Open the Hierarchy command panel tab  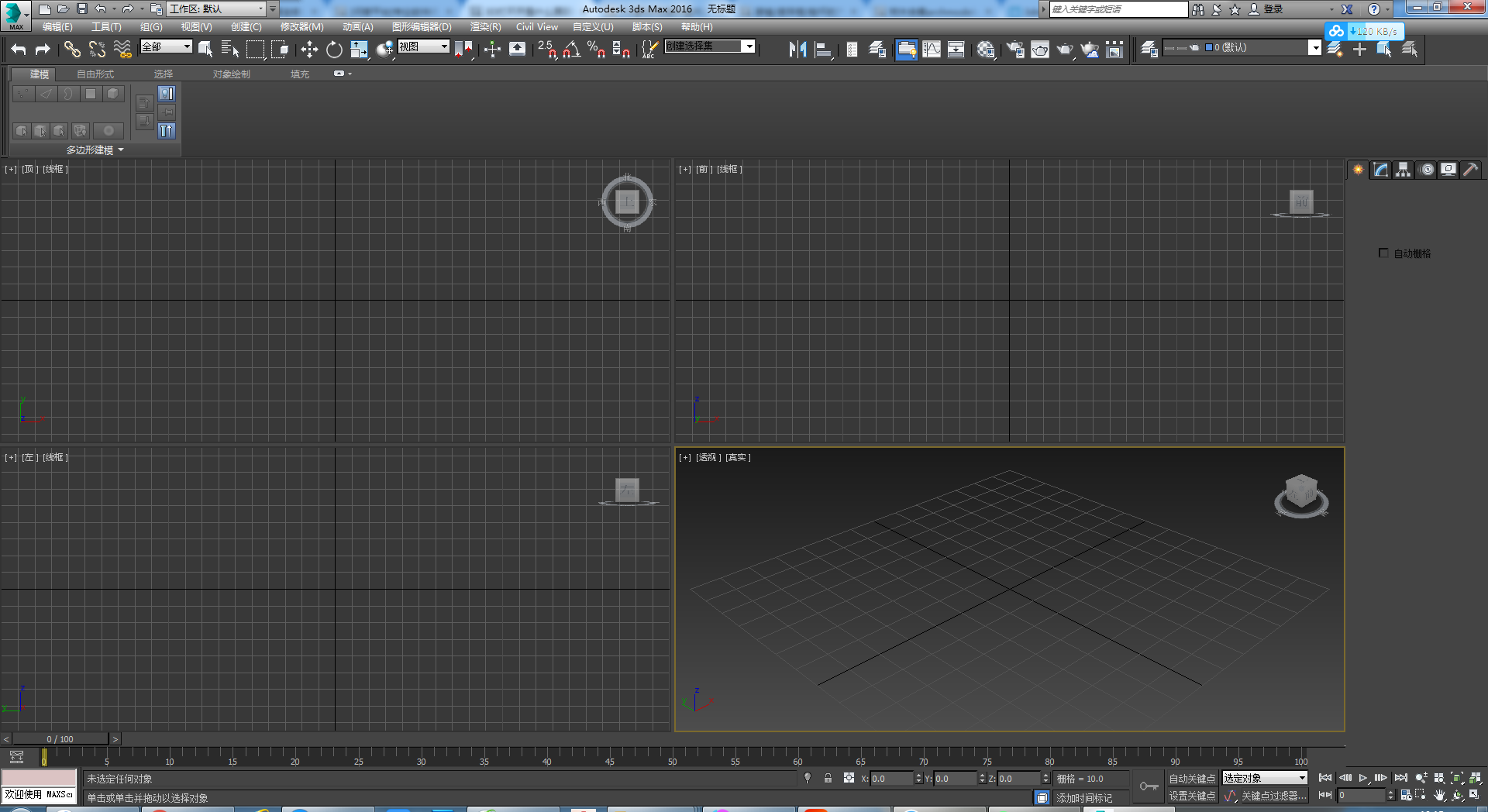tap(1404, 170)
